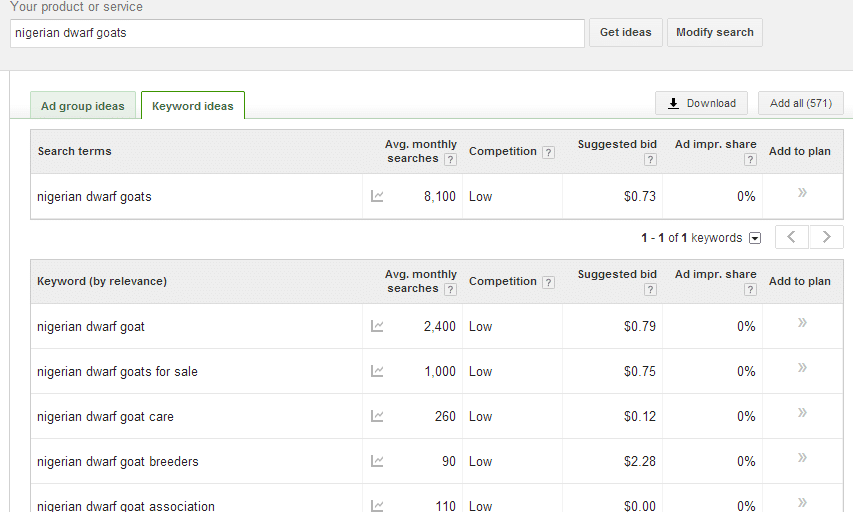Add nigerian dwarf goat breeders to plan
The image size is (853, 512).
(x=802, y=458)
